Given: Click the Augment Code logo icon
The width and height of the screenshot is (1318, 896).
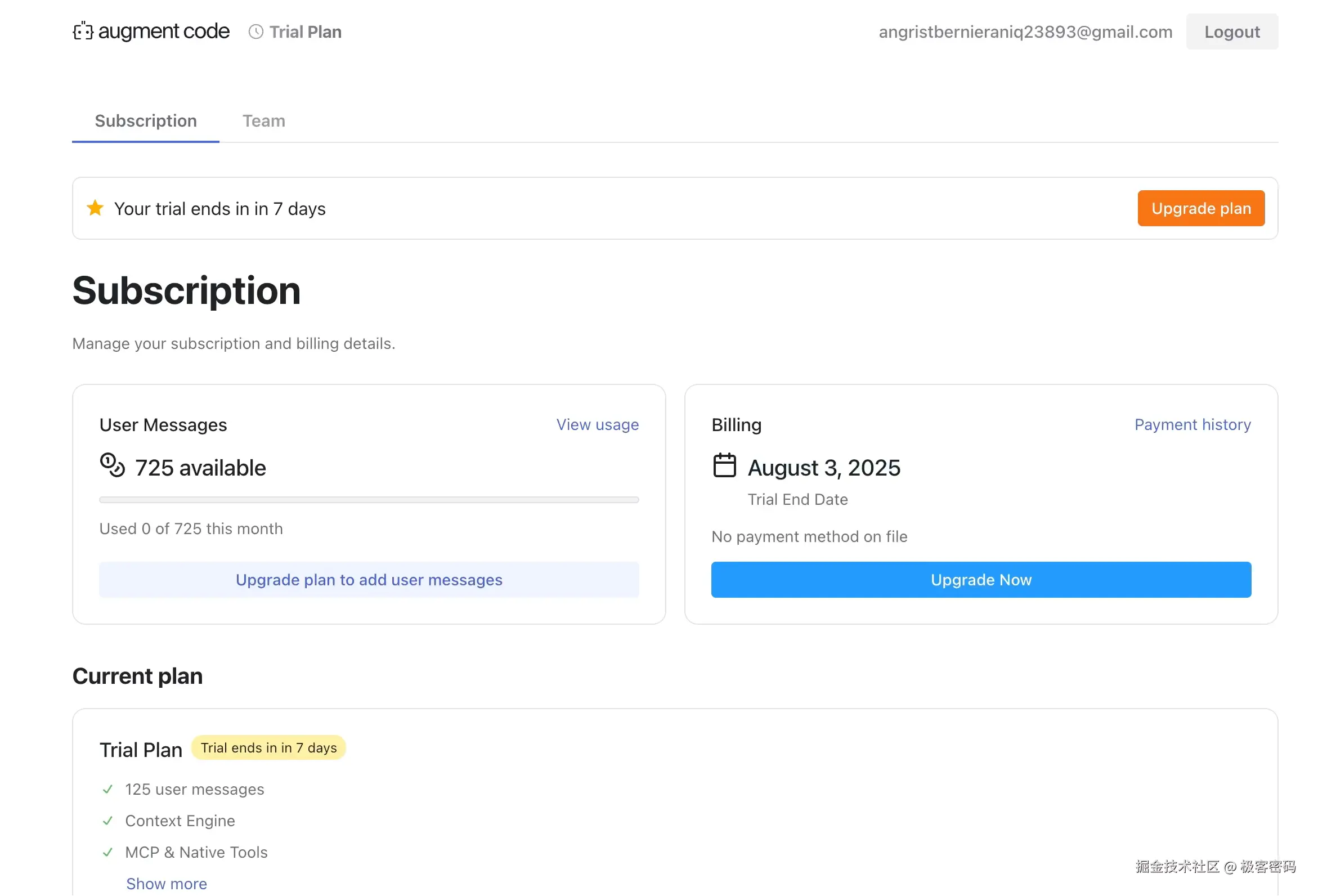Looking at the screenshot, I should click(x=83, y=31).
